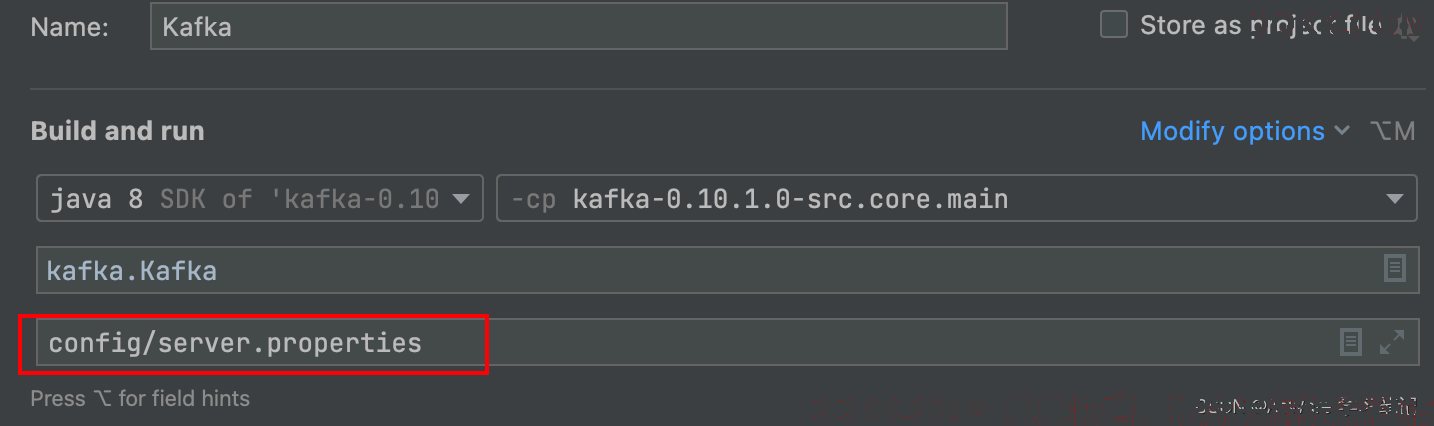Click the chevron next to Modify options
This screenshot has height=426, width=1434.
(1342, 131)
